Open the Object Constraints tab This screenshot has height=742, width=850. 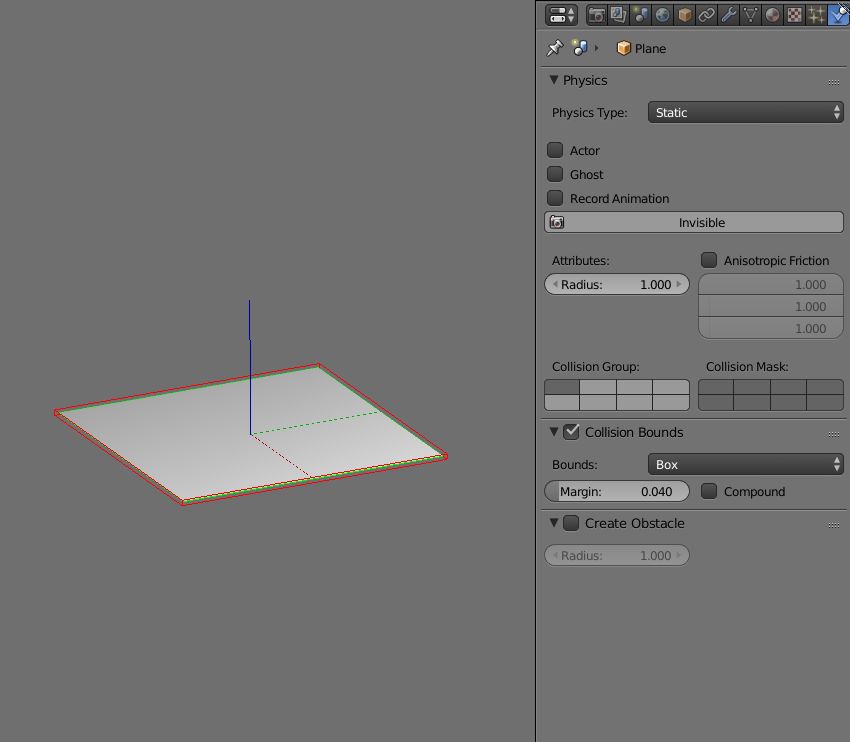pos(706,15)
